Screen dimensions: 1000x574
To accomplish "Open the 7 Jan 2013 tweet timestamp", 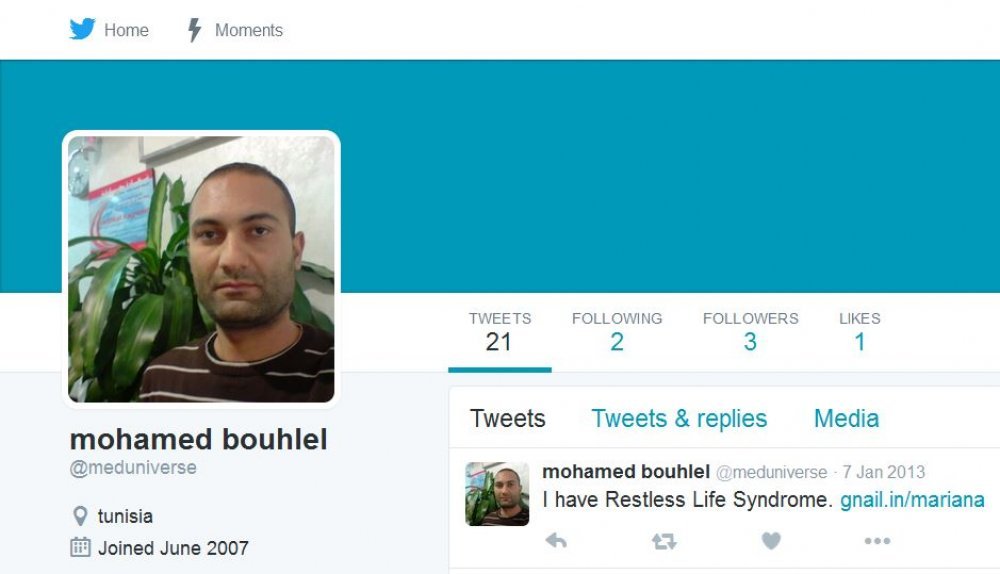I will [x=883, y=472].
